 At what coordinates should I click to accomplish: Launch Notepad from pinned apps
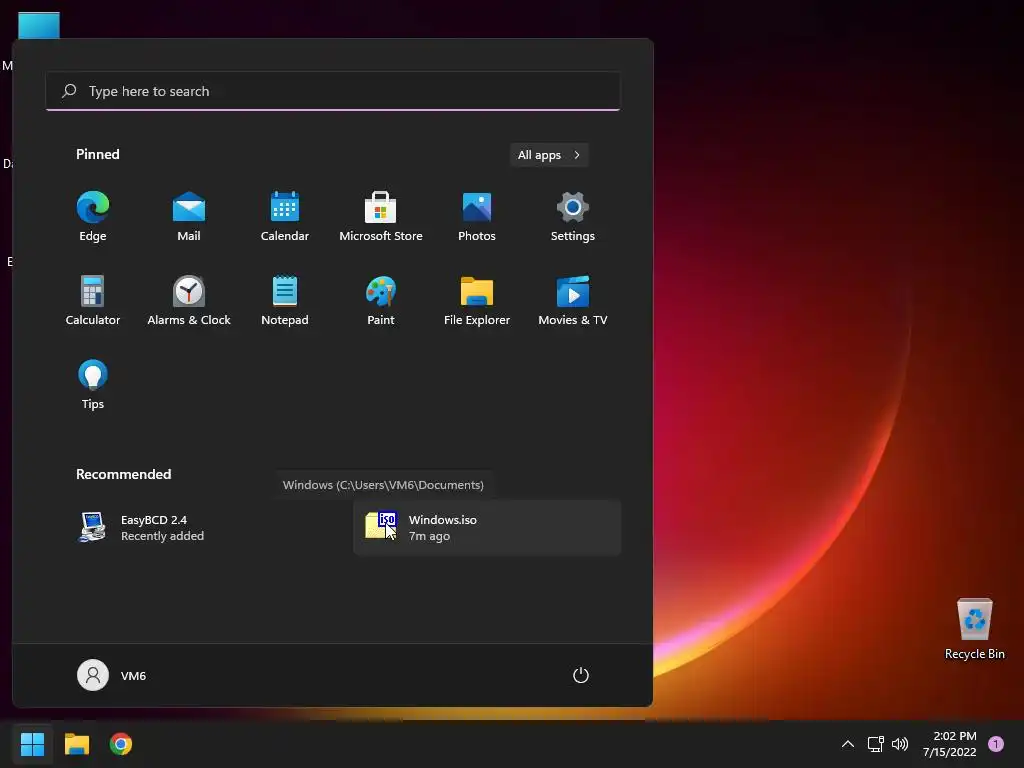click(285, 300)
